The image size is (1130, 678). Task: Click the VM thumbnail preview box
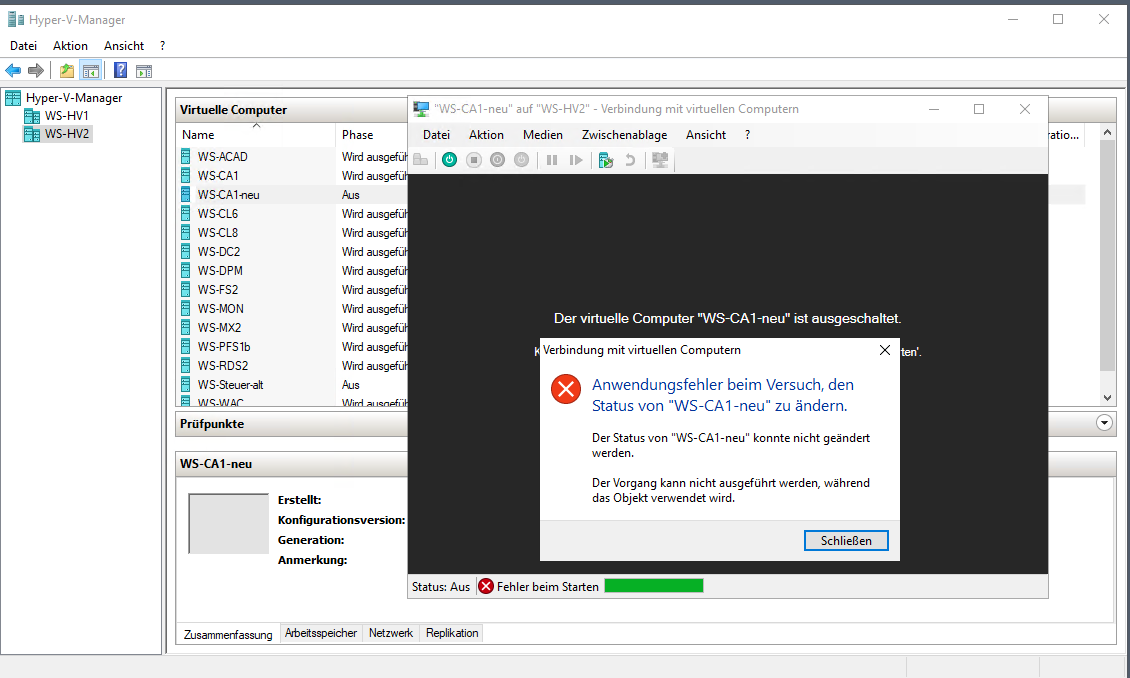[x=228, y=524]
